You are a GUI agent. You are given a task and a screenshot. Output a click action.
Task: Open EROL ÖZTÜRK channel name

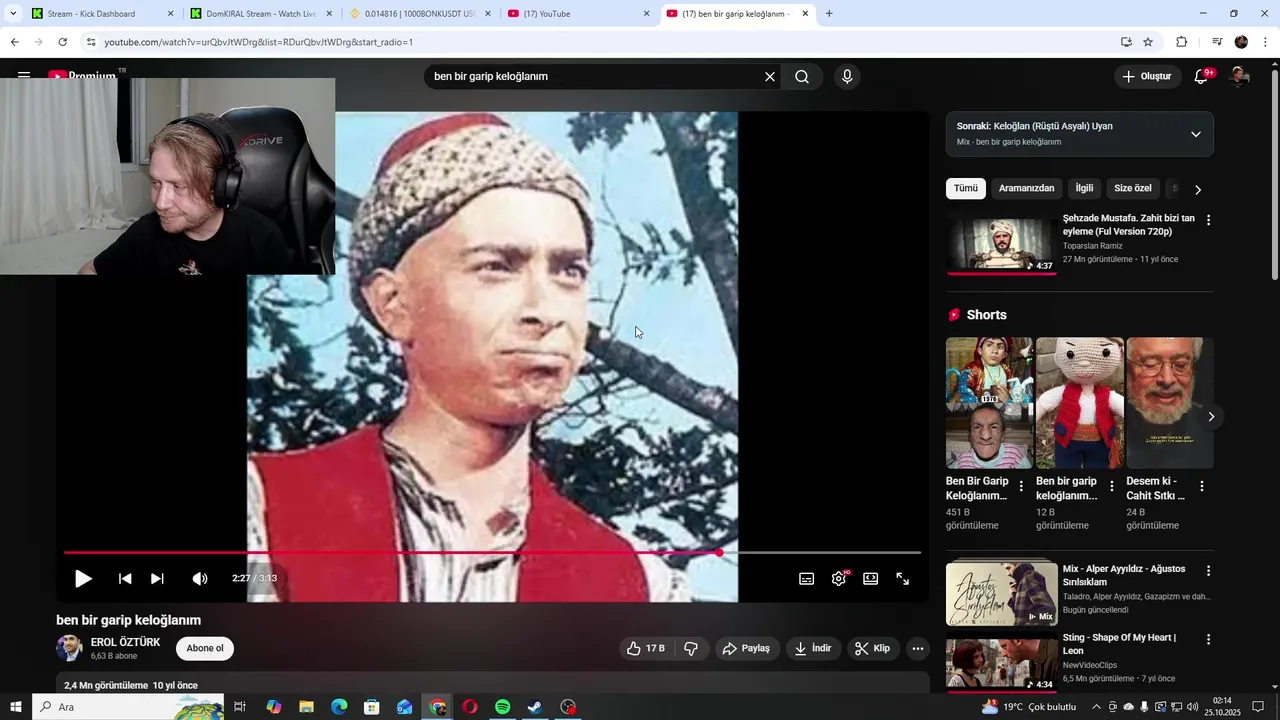(x=125, y=643)
